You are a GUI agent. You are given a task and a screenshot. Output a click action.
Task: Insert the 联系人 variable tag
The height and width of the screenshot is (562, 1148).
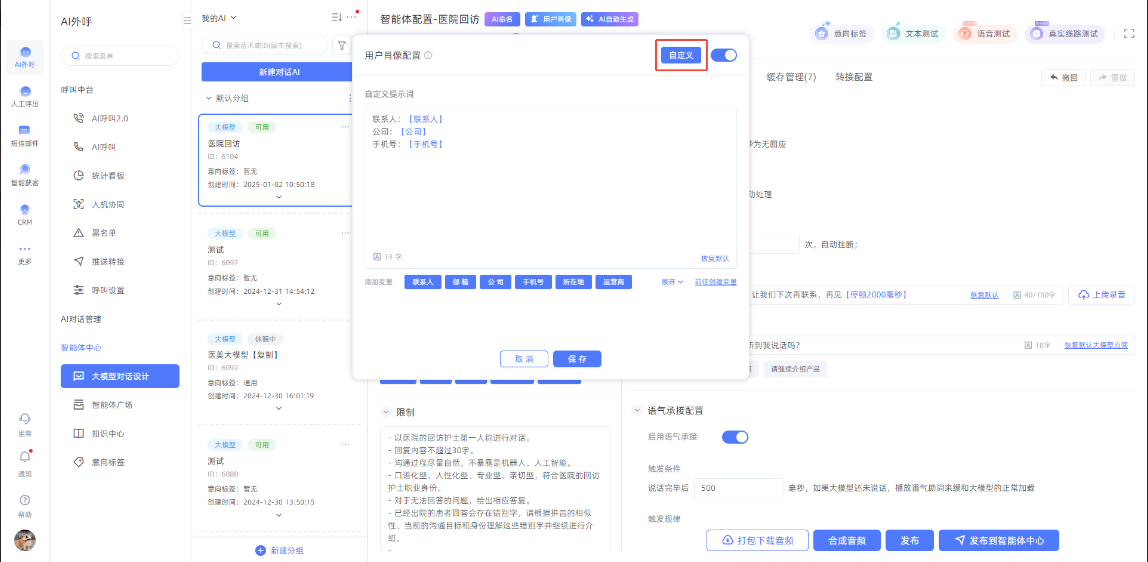422,282
